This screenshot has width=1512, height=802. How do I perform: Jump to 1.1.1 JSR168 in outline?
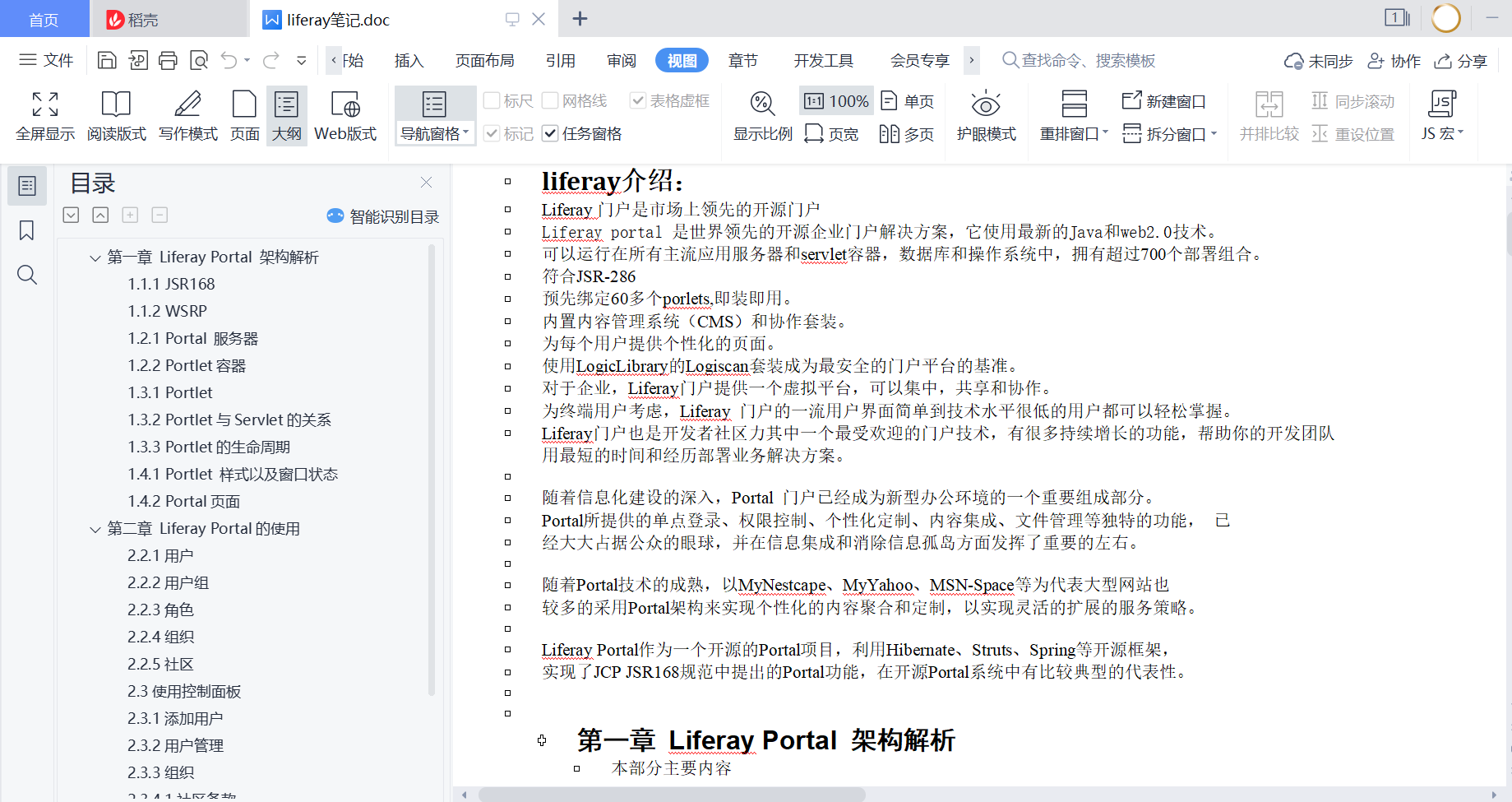[171, 284]
